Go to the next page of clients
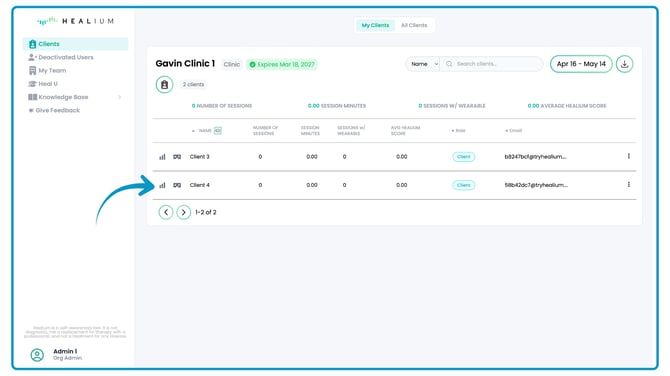This screenshot has width=670, height=376. point(183,212)
